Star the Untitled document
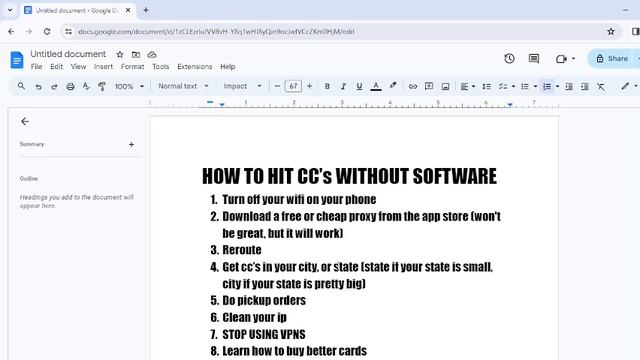Viewport: 640px width, 360px height. 120,54
